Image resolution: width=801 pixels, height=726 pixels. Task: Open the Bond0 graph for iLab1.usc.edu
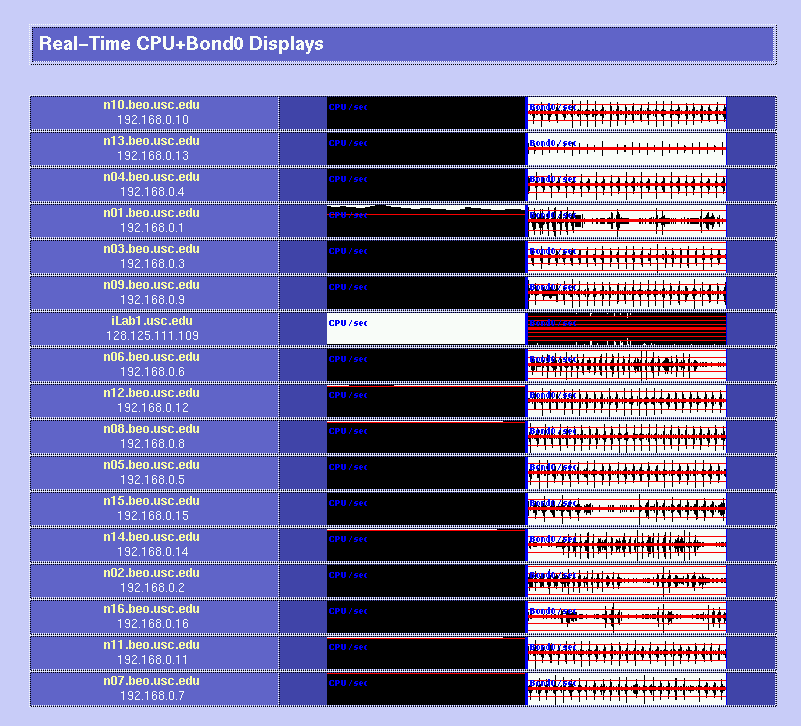(626, 328)
